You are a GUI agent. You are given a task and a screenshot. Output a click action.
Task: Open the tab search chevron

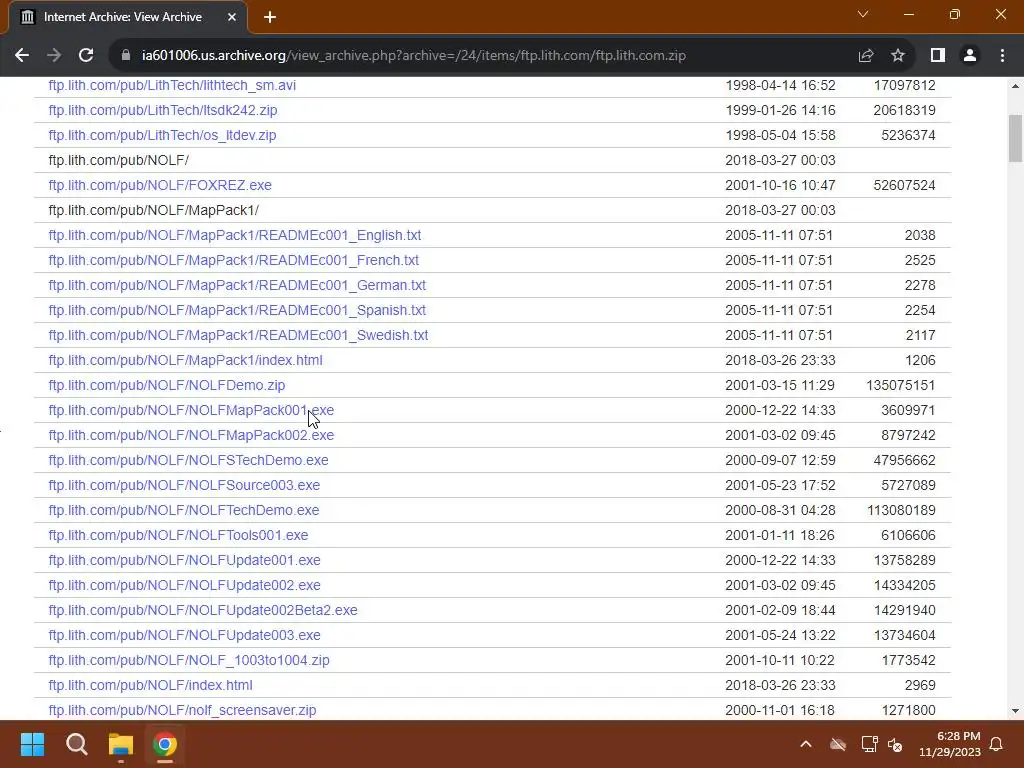[863, 14]
